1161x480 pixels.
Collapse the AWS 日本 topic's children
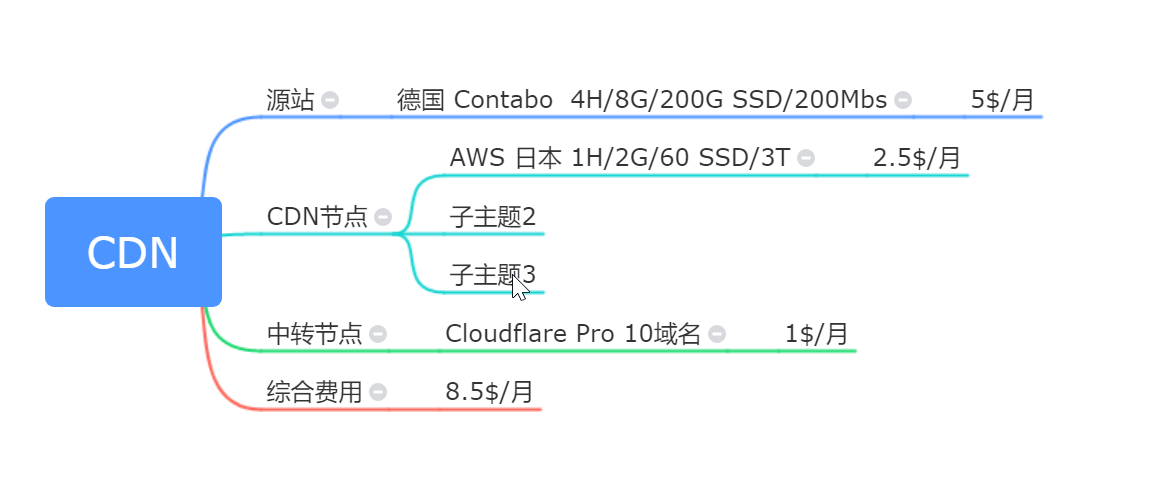[x=806, y=158]
